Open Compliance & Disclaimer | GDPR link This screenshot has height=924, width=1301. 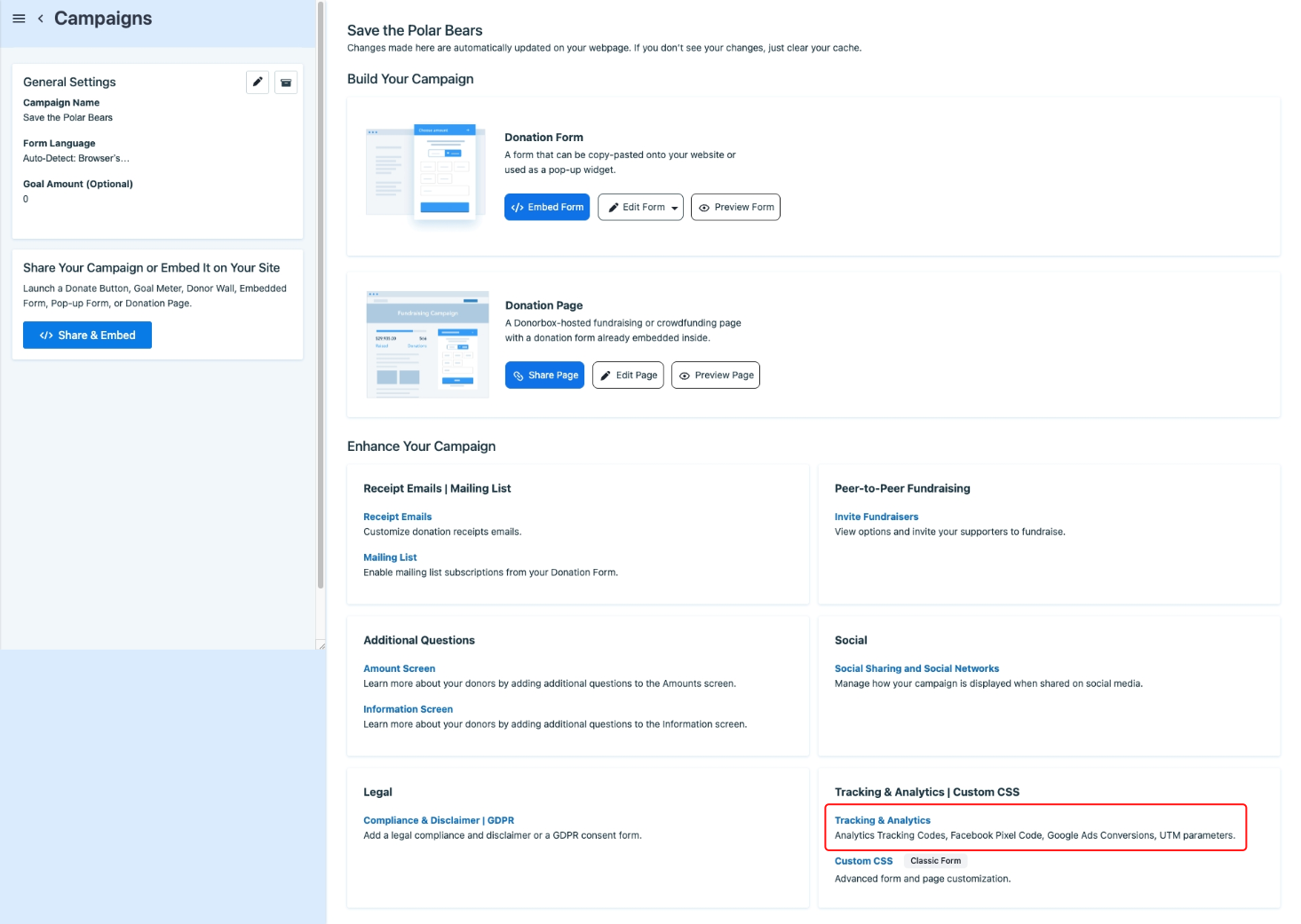point(439,820)
